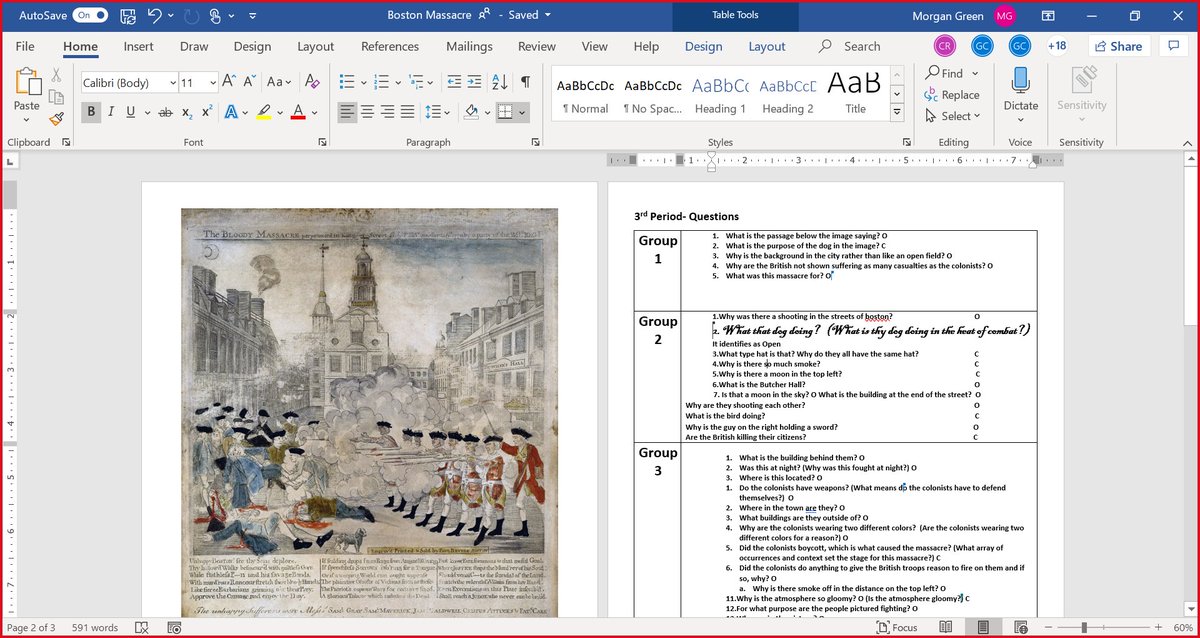1200x638 pixels.
Task: Toggle Italic formatting
Action: point(111,112)
